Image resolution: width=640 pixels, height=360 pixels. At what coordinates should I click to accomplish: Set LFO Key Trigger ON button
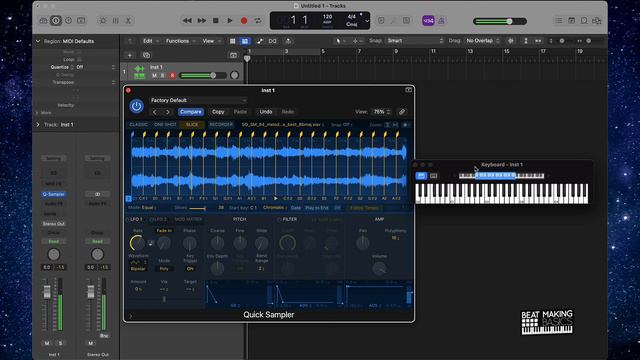click(190, 269)
